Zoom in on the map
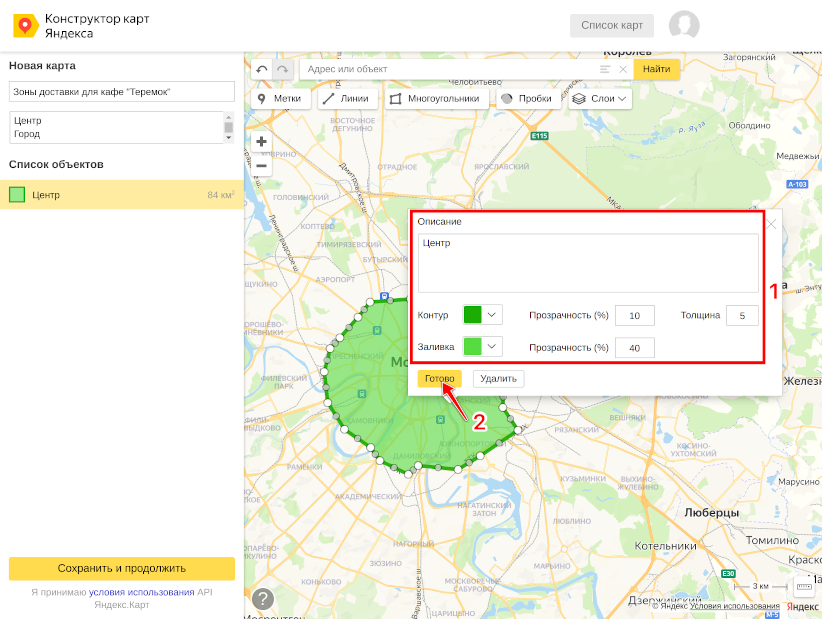822x619 pixels. coord(261,142)
